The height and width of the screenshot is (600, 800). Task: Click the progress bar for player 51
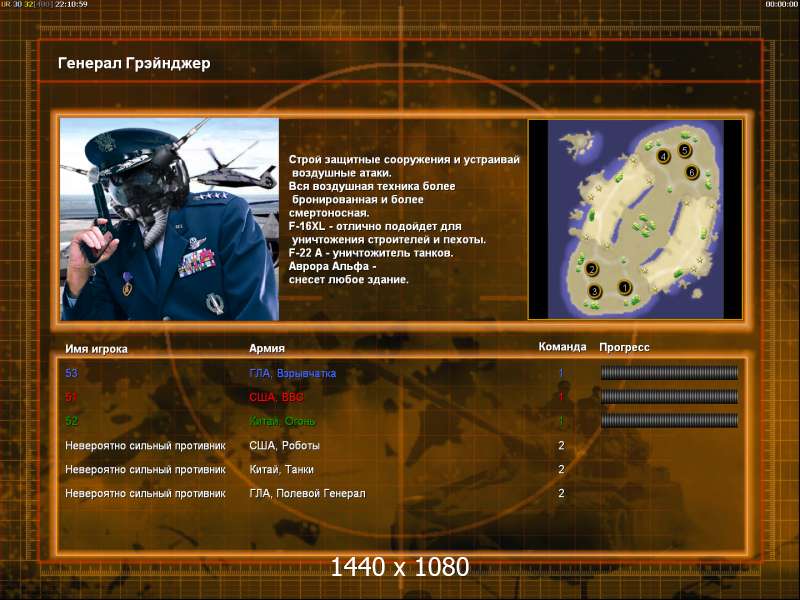click(x=669, y=396)
